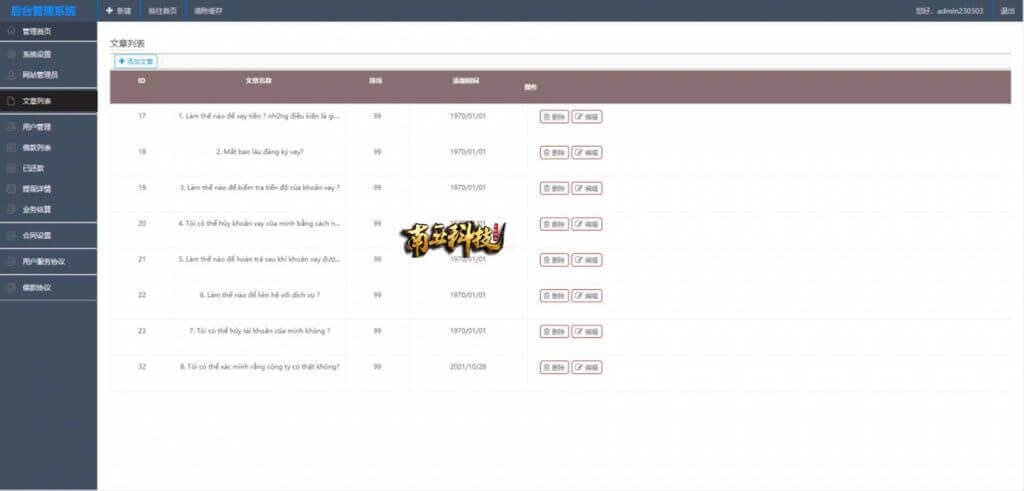Edit article with ID 18

pos(587,152)
